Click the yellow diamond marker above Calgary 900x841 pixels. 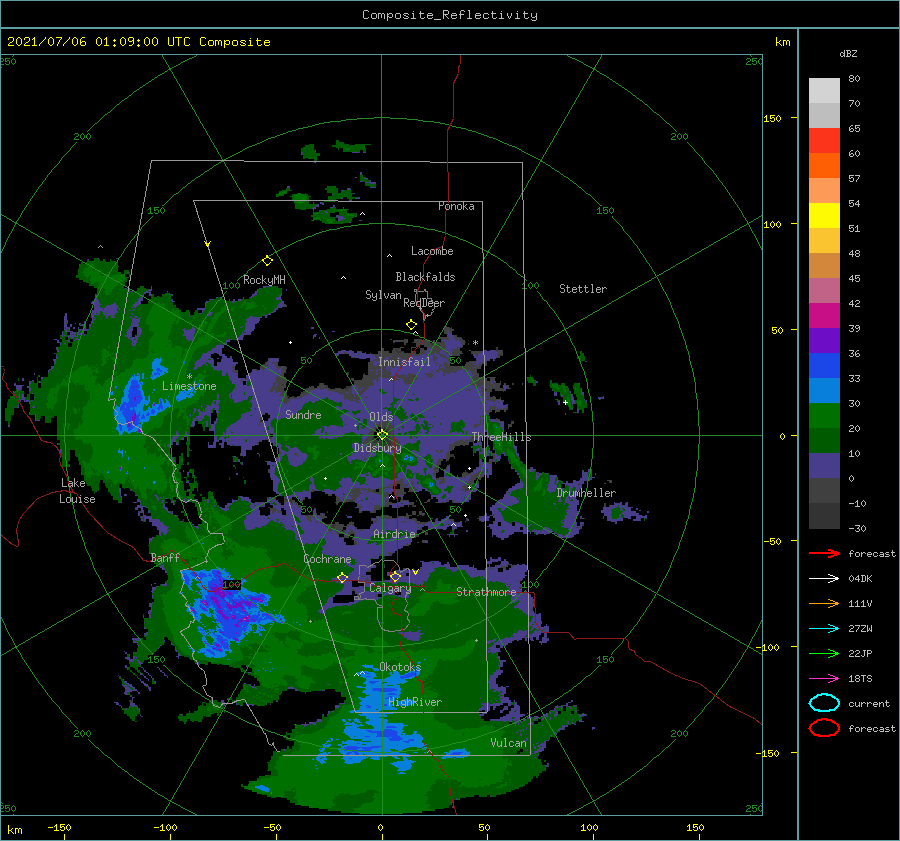point(395,576)
